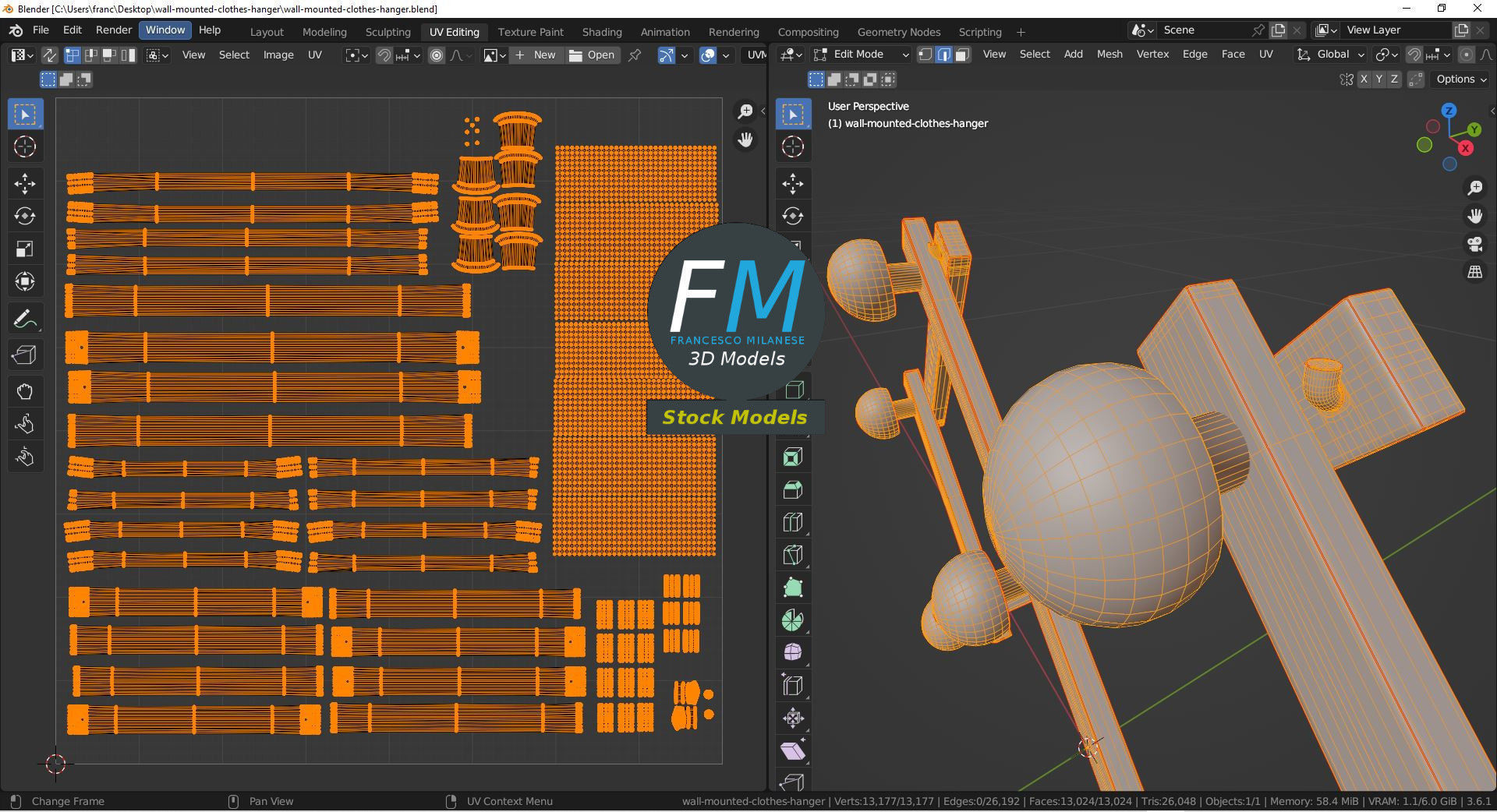Switch to the Shading workspace tab
The width and height of the screenshot is (1497, 812).
[602, 32]
